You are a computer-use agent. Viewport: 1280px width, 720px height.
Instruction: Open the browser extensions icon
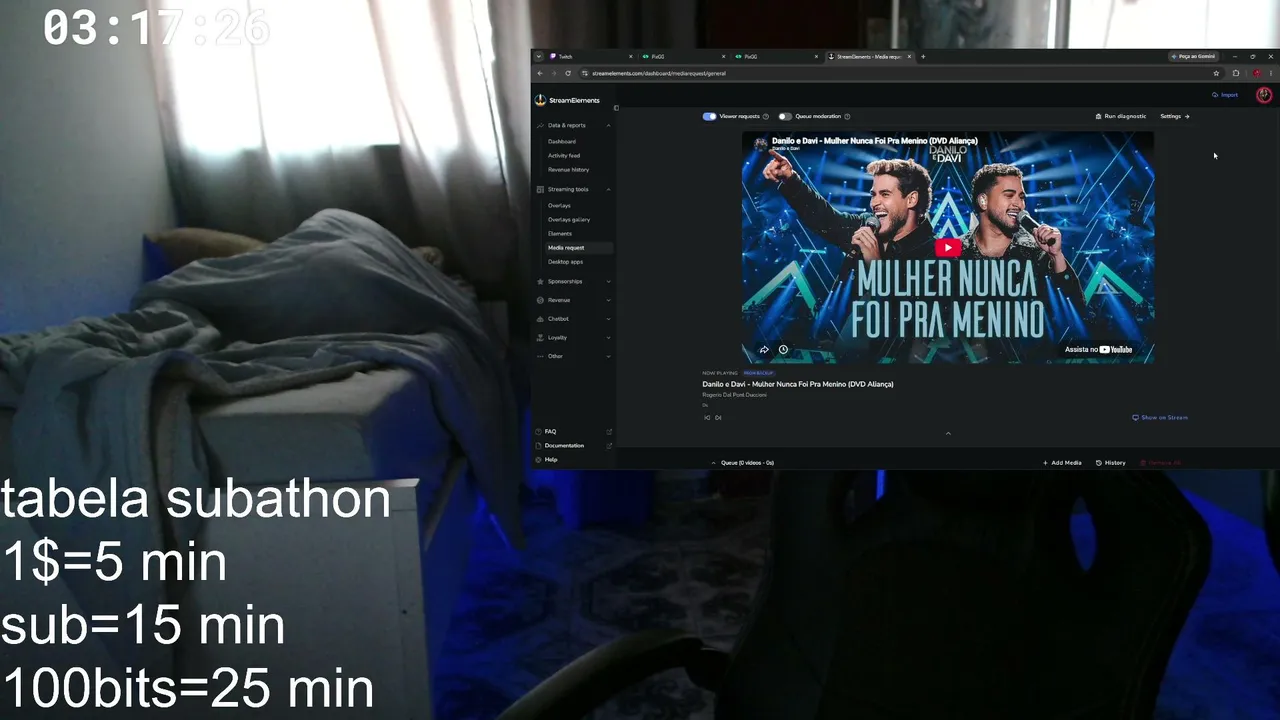[x=1236, y=73]
